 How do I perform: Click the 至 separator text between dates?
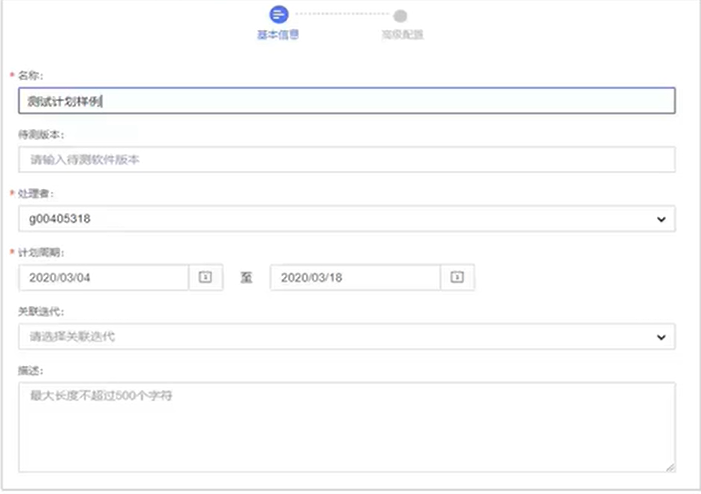point(246,278)
